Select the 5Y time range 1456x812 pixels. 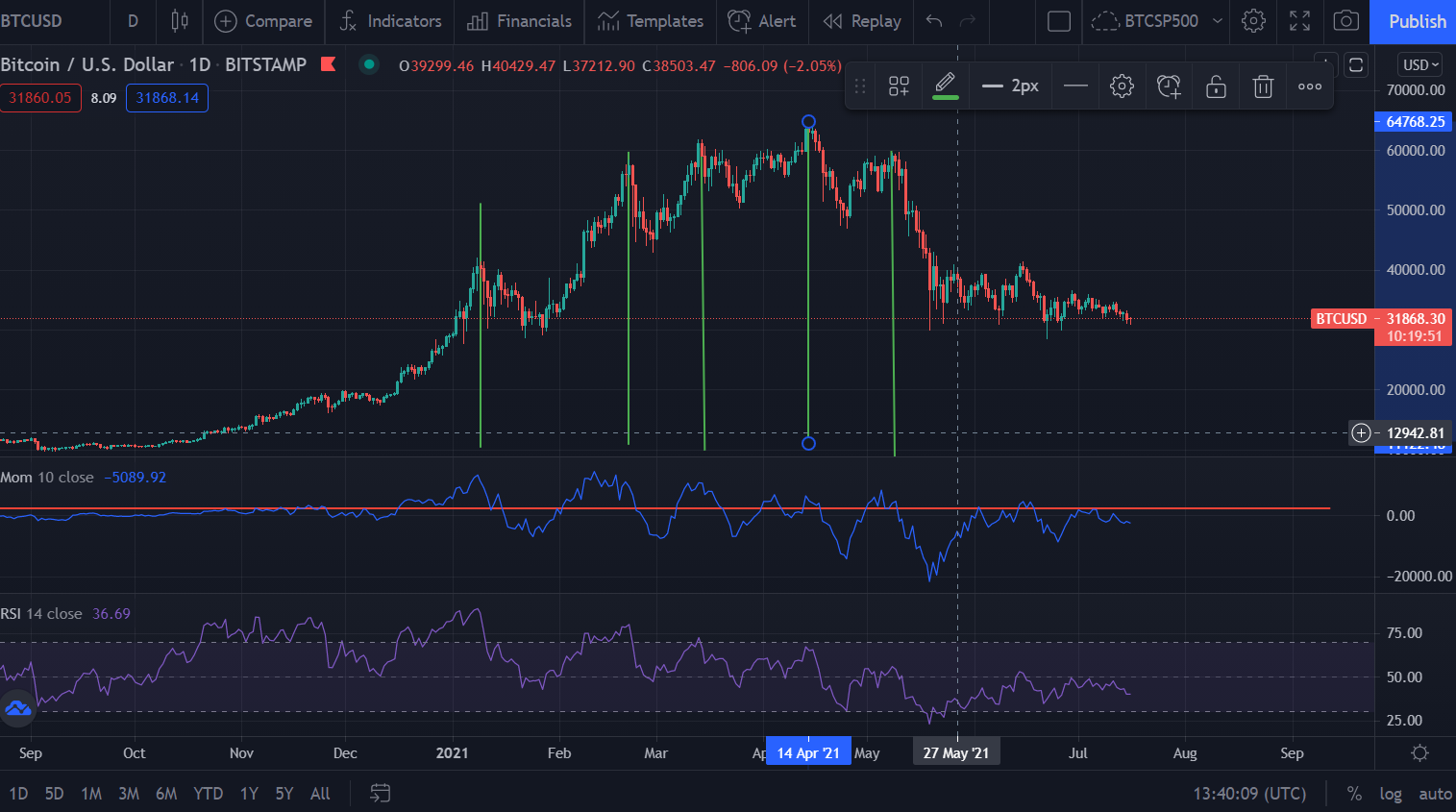click(x=284, y=793)
